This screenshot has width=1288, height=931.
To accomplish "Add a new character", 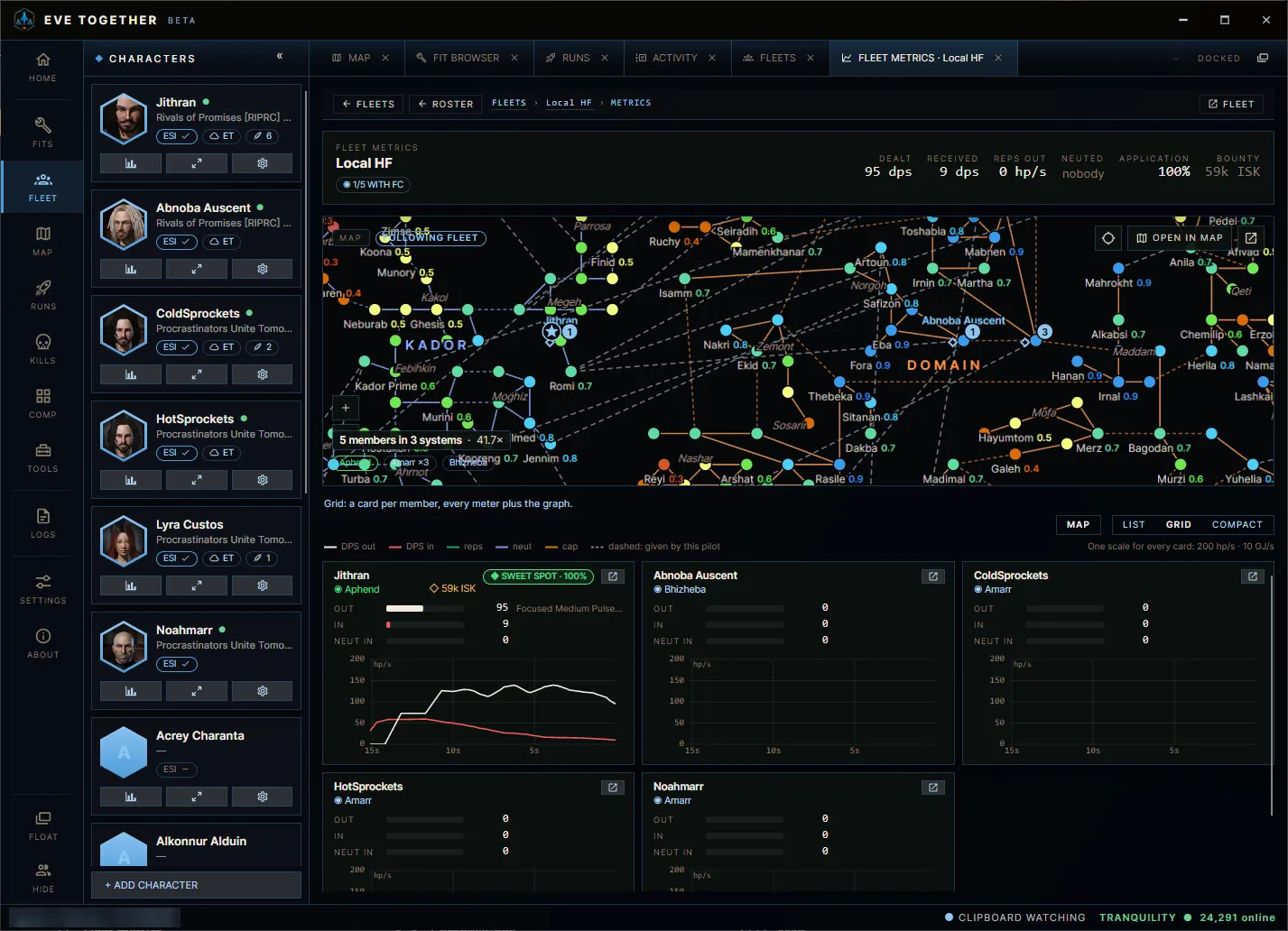I will coord(196,885).
